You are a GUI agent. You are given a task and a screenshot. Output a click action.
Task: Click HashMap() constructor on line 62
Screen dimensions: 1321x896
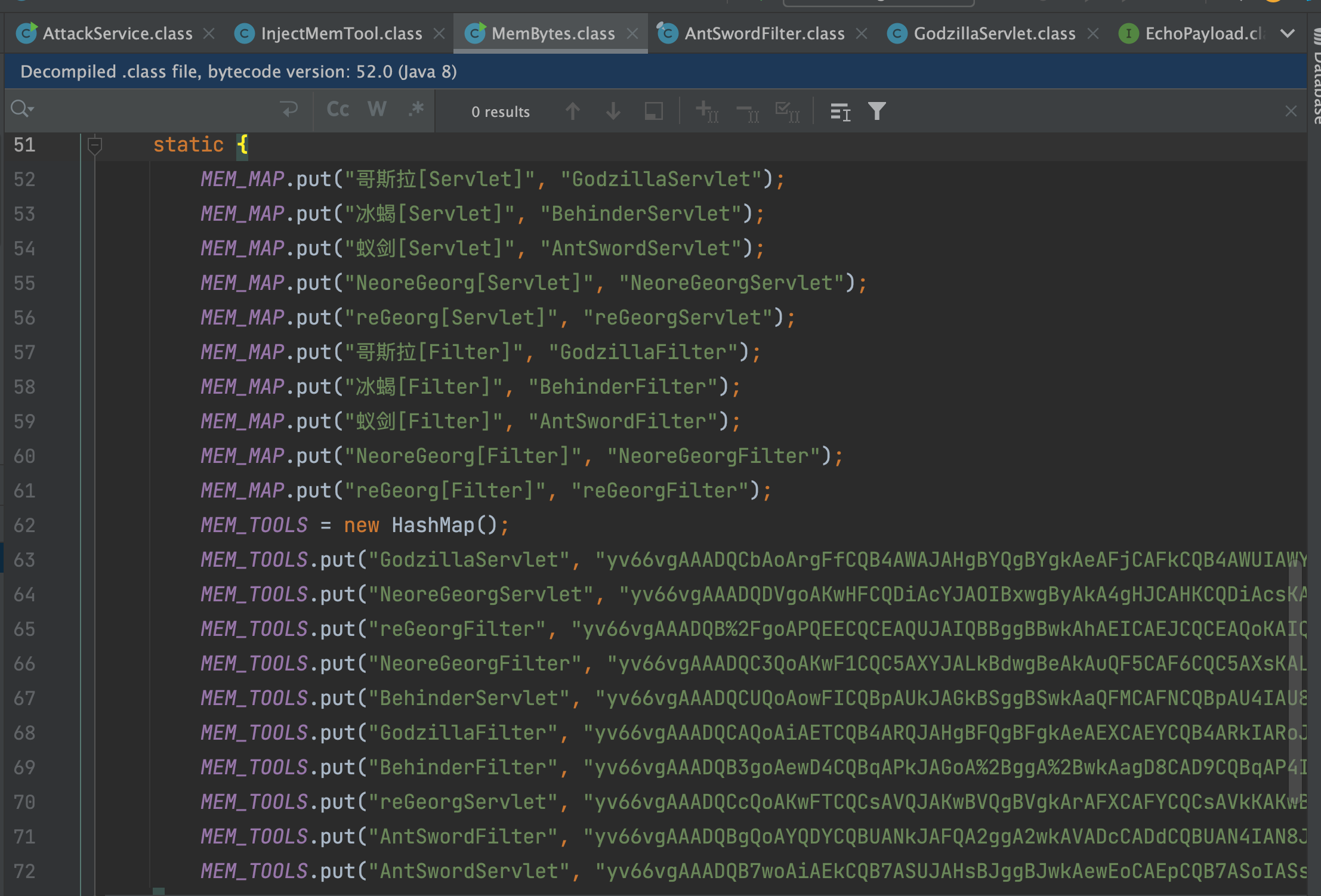coord(445,526)
